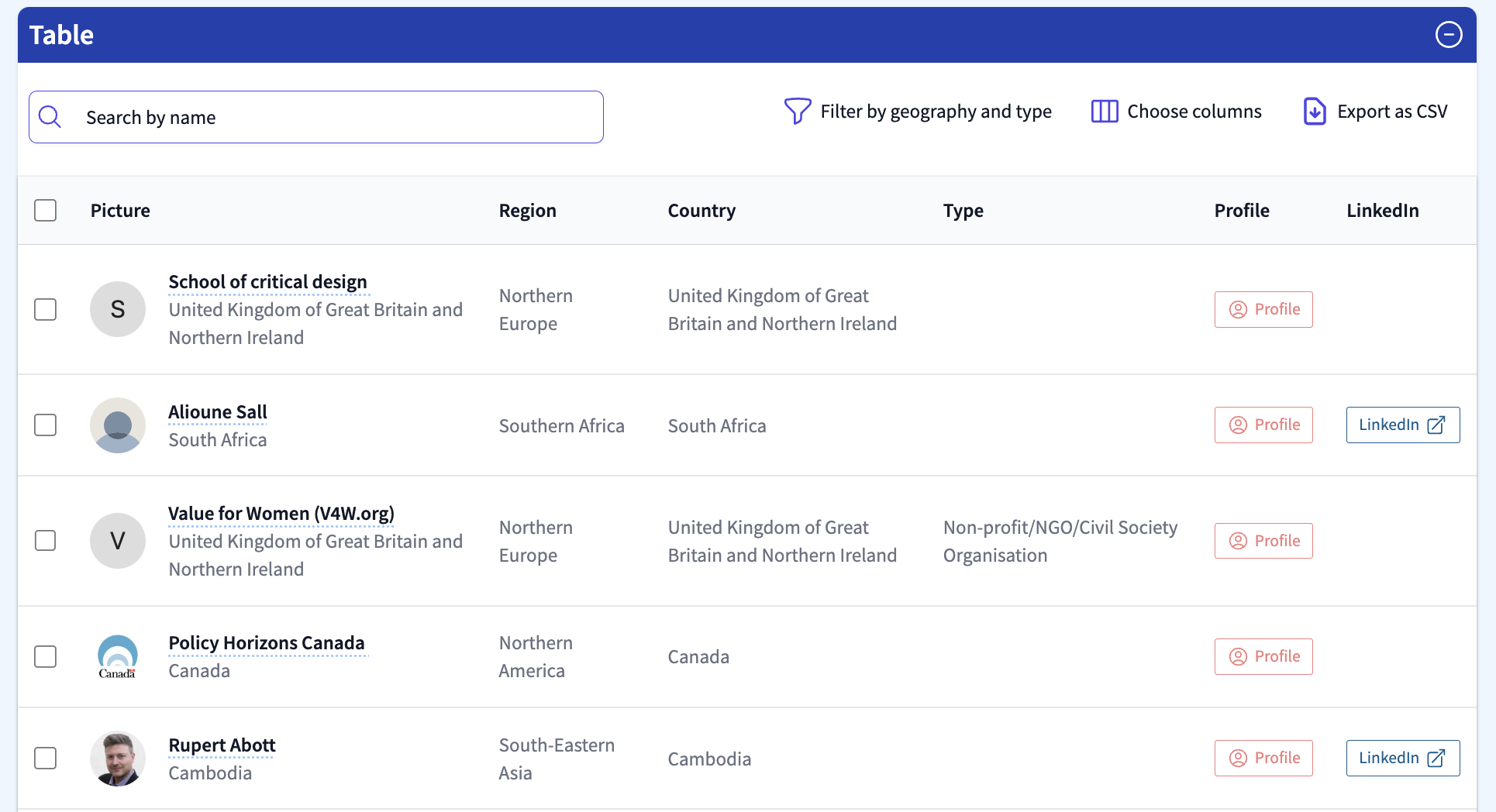Open Filter by geography and type
This screenshot has height=812, width=1496.
tap(935, 112)
